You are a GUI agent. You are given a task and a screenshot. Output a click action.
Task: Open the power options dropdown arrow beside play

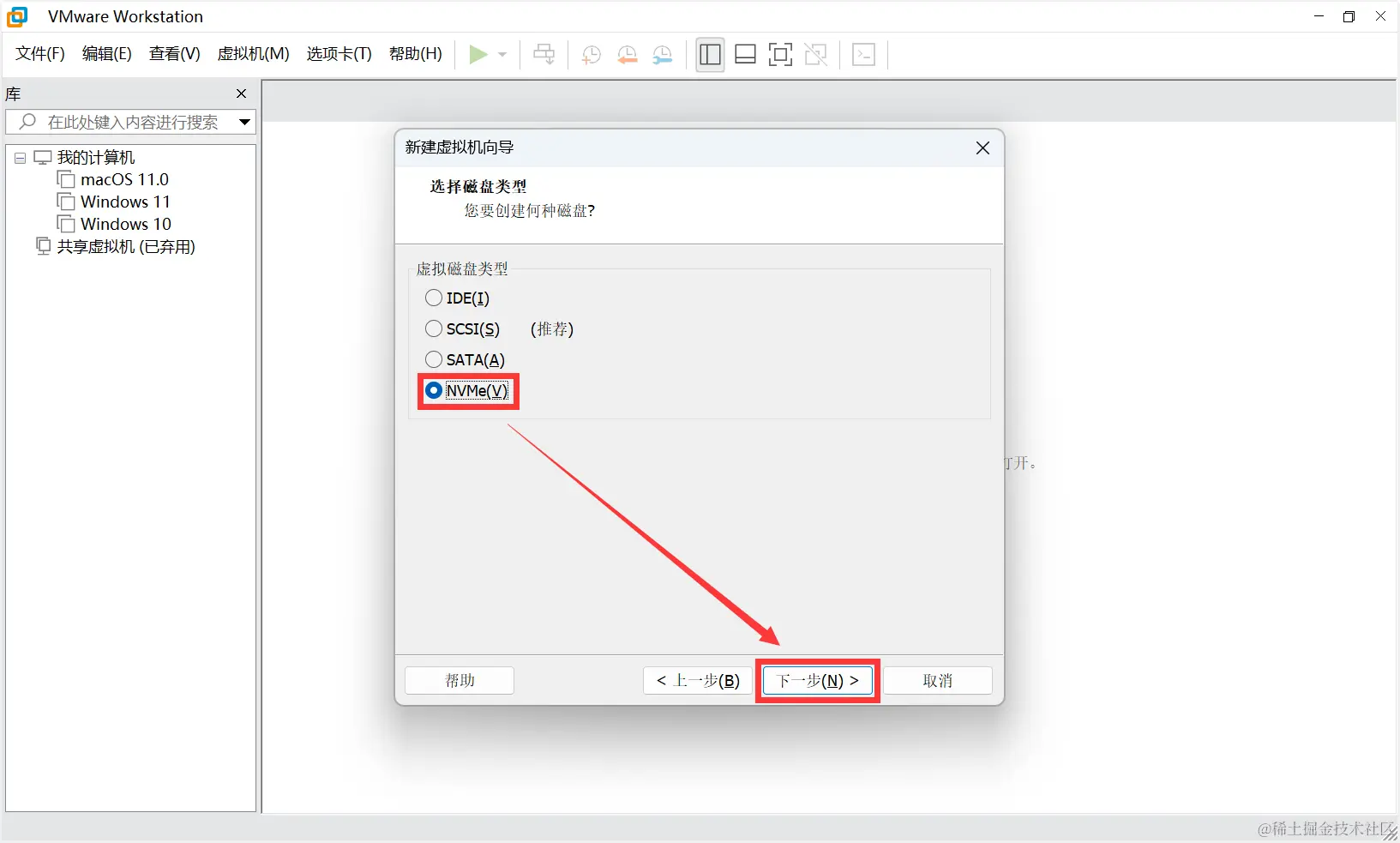pos(502,55)
